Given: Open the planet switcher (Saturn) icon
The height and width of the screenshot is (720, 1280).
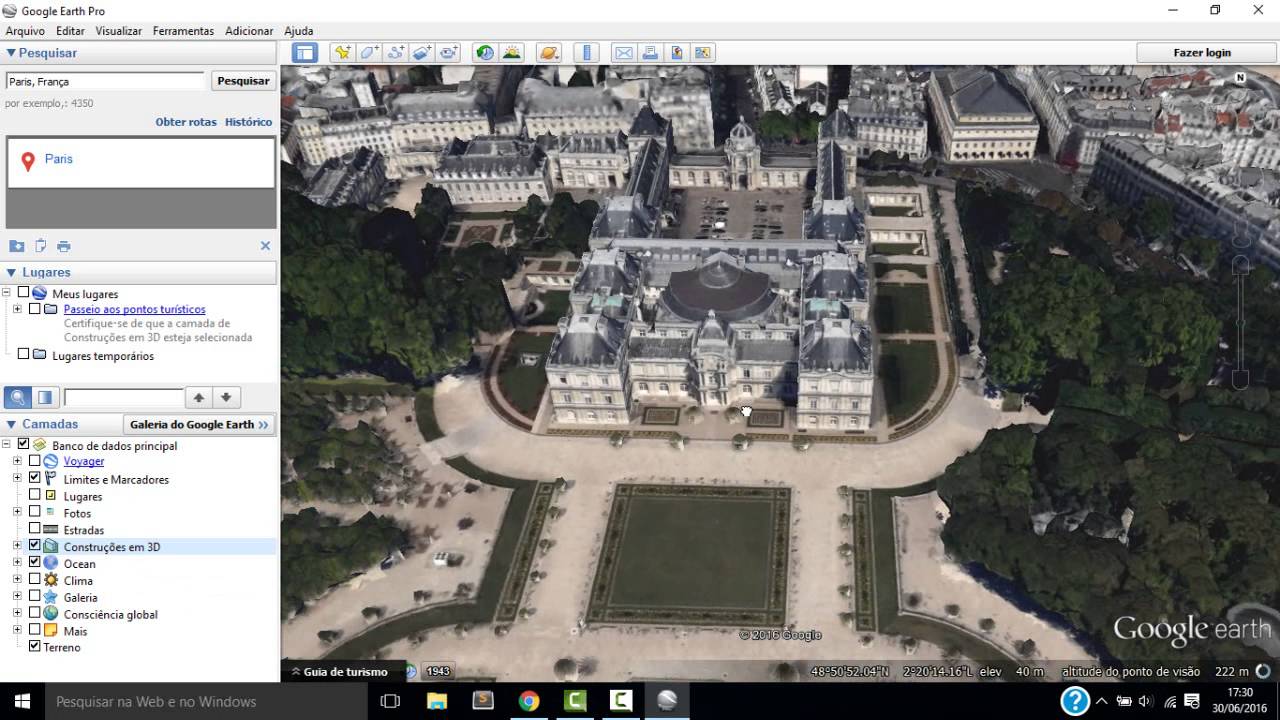Looking at the screenshot, I should 548,53.
